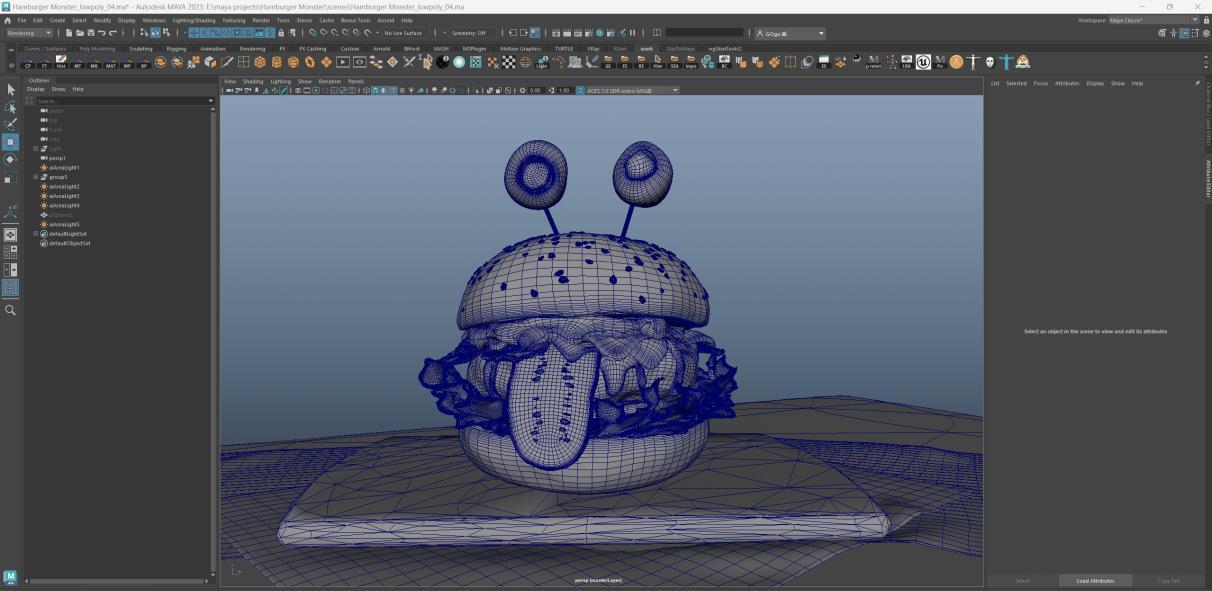Screen dimensions: 1212x591
Task: Click the Unreal Engine shelf icon
Action: 923,62
